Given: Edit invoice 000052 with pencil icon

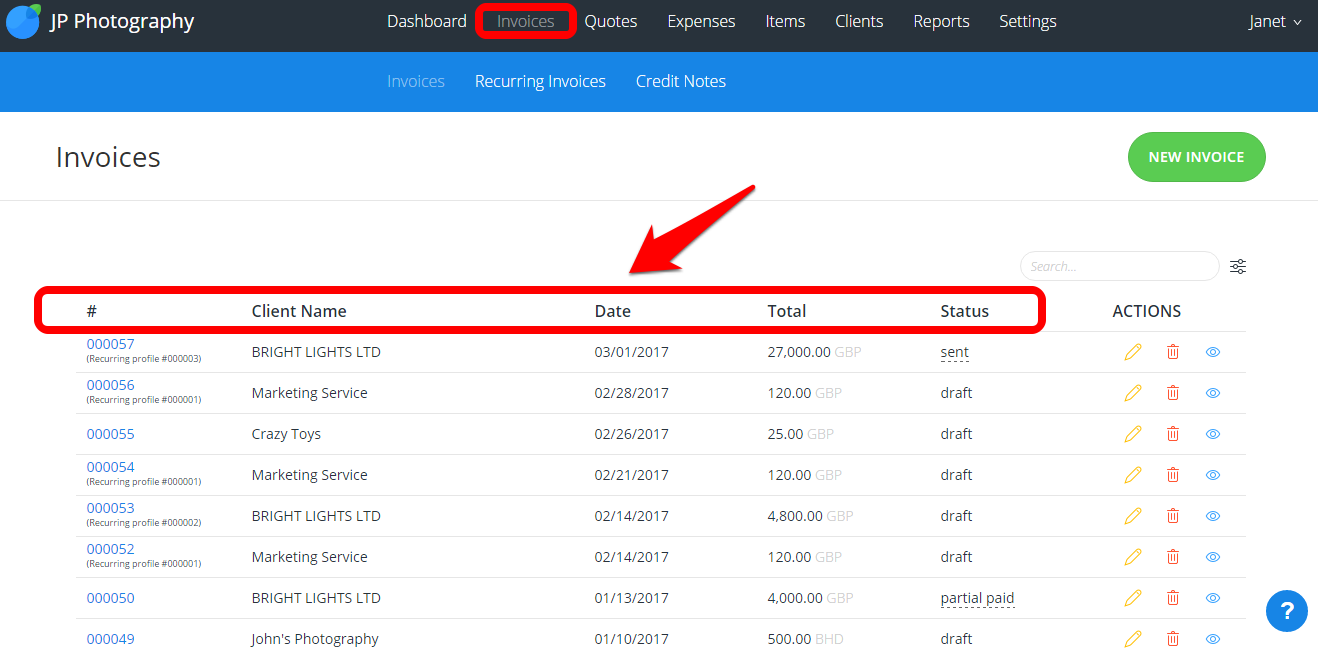Looking at the screenshot, I should 1133,557.
